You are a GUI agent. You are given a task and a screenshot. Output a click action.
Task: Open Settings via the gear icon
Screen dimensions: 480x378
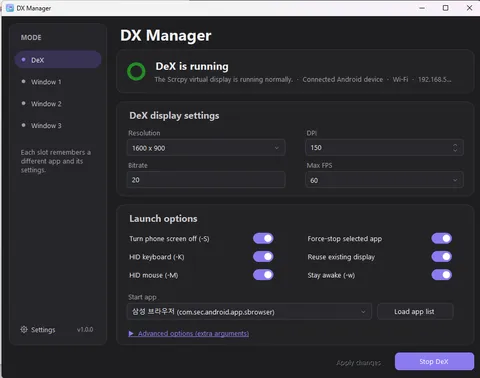point(24,329)
